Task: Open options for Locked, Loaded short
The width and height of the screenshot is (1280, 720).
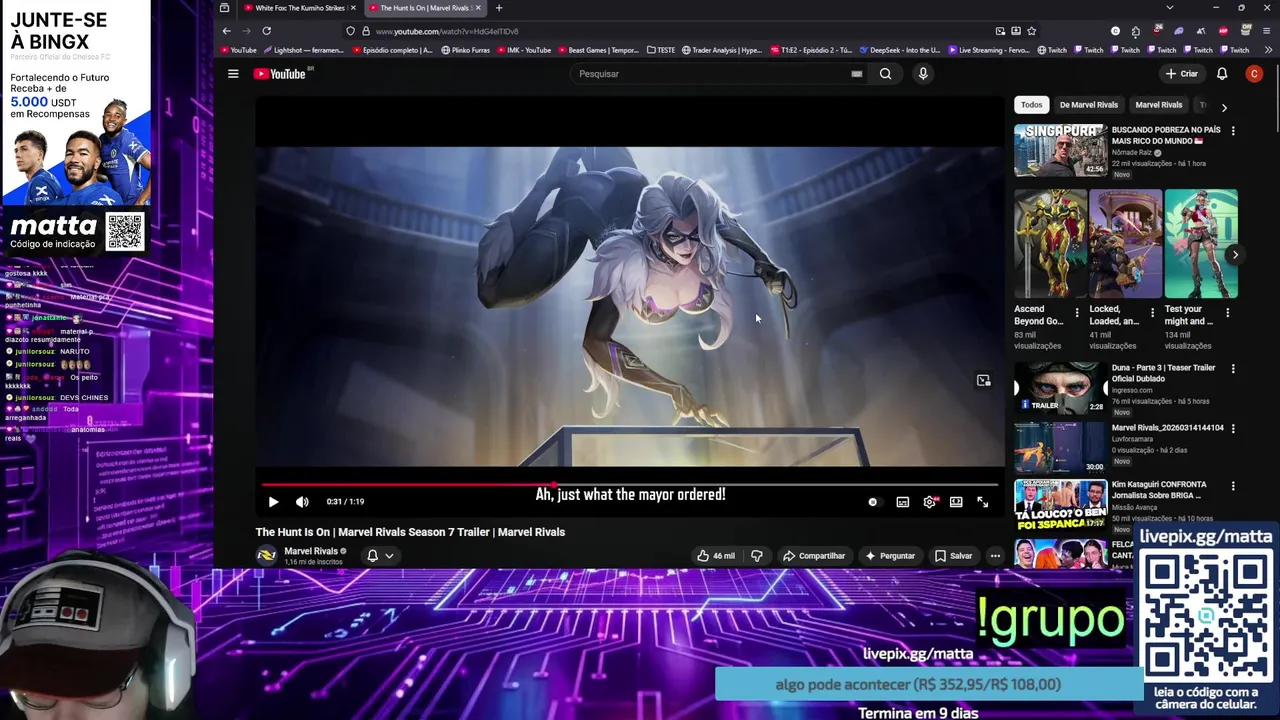Action: pyautogui.click(x=1152, y=313)
